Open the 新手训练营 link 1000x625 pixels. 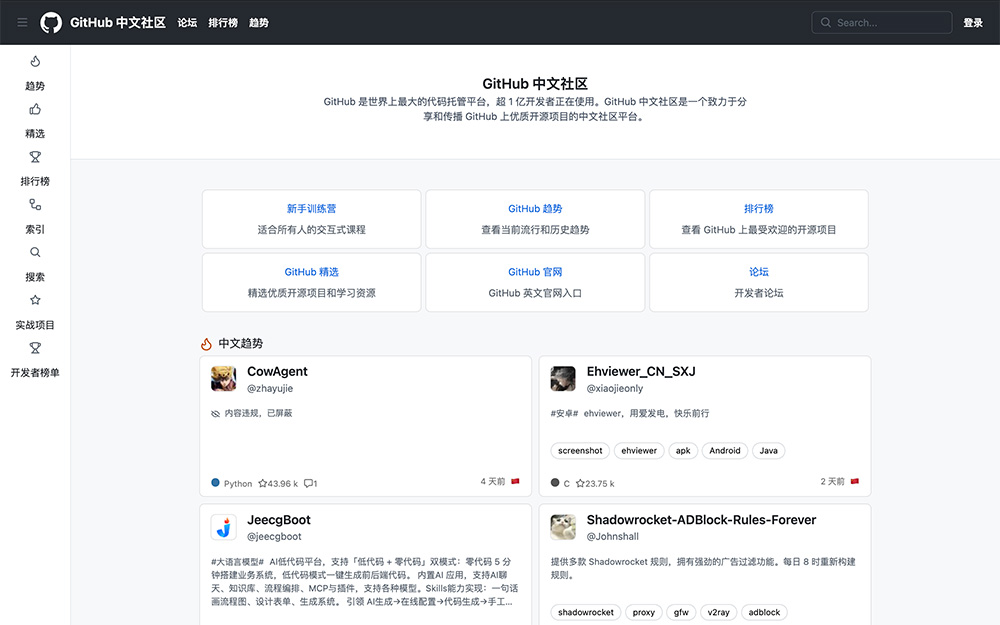pyautogui.click(x=311, y=209)
